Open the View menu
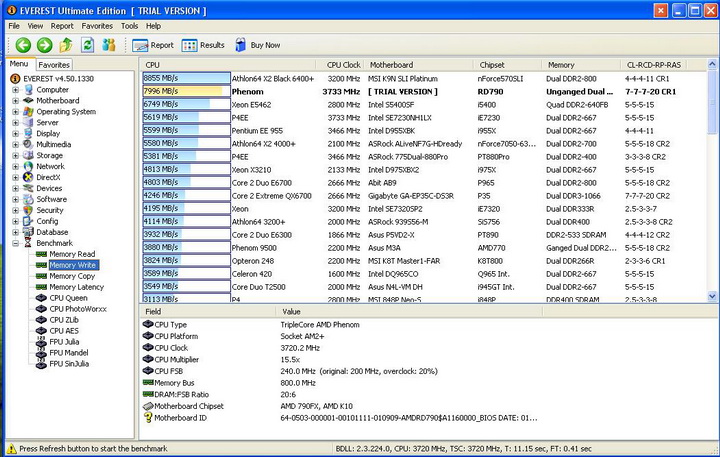 click(35, 26)
